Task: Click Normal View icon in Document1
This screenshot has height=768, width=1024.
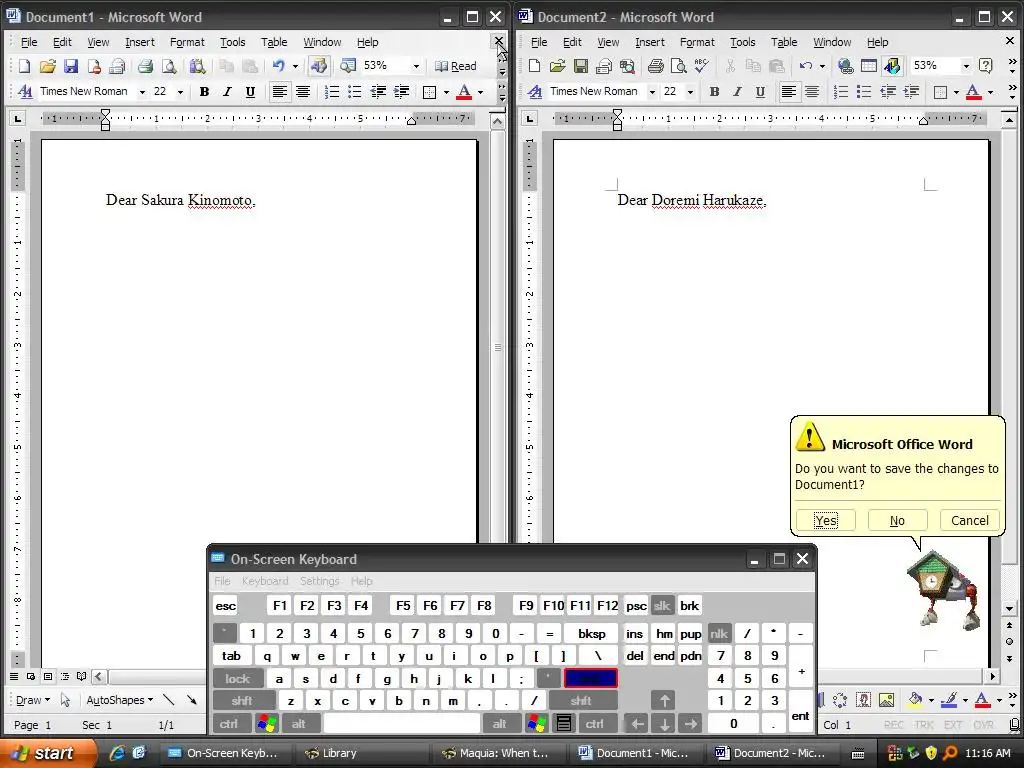Action: pyautogui.click(x=14, y=676)
